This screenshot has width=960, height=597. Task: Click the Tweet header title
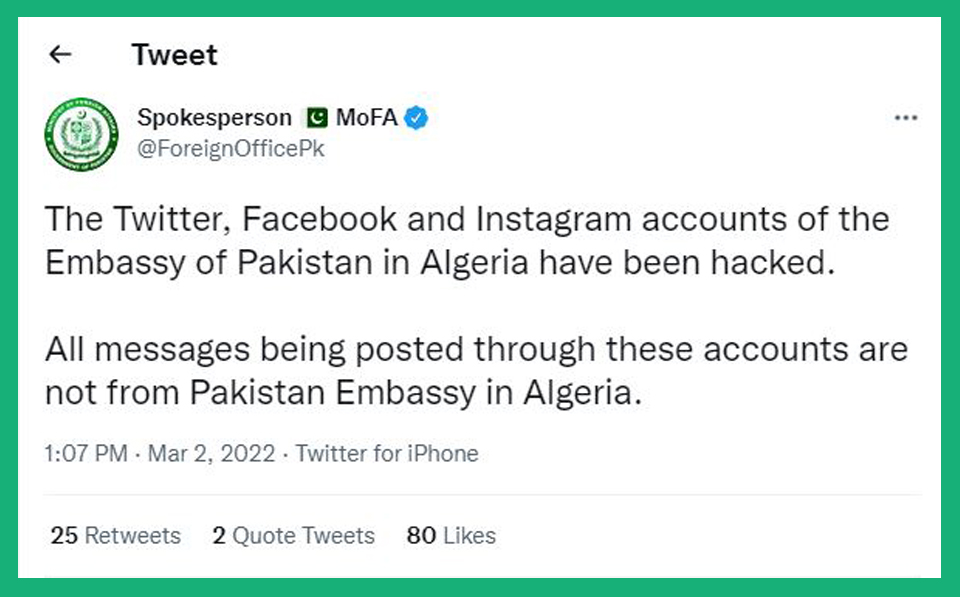coord(174,55)
